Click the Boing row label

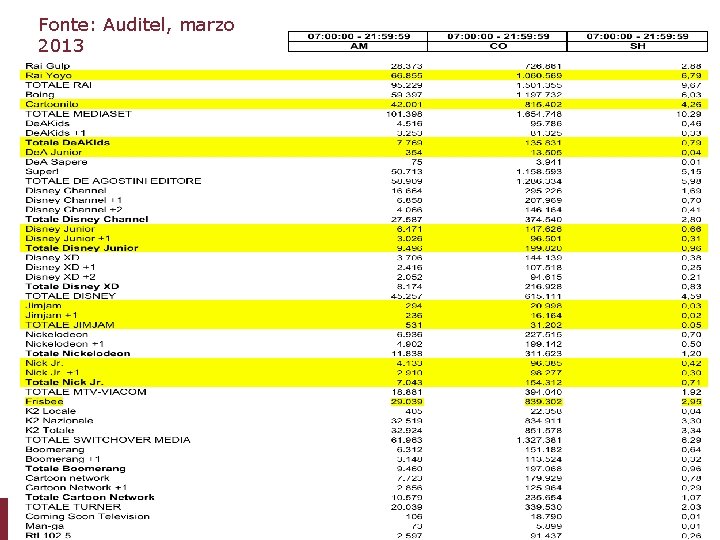[x=40, y=95]
